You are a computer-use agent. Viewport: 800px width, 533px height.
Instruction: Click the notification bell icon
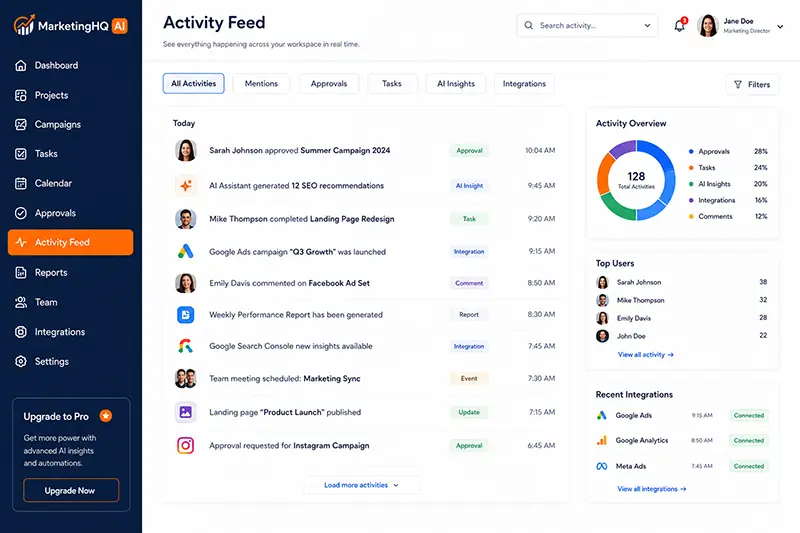(x=680, y=26)
